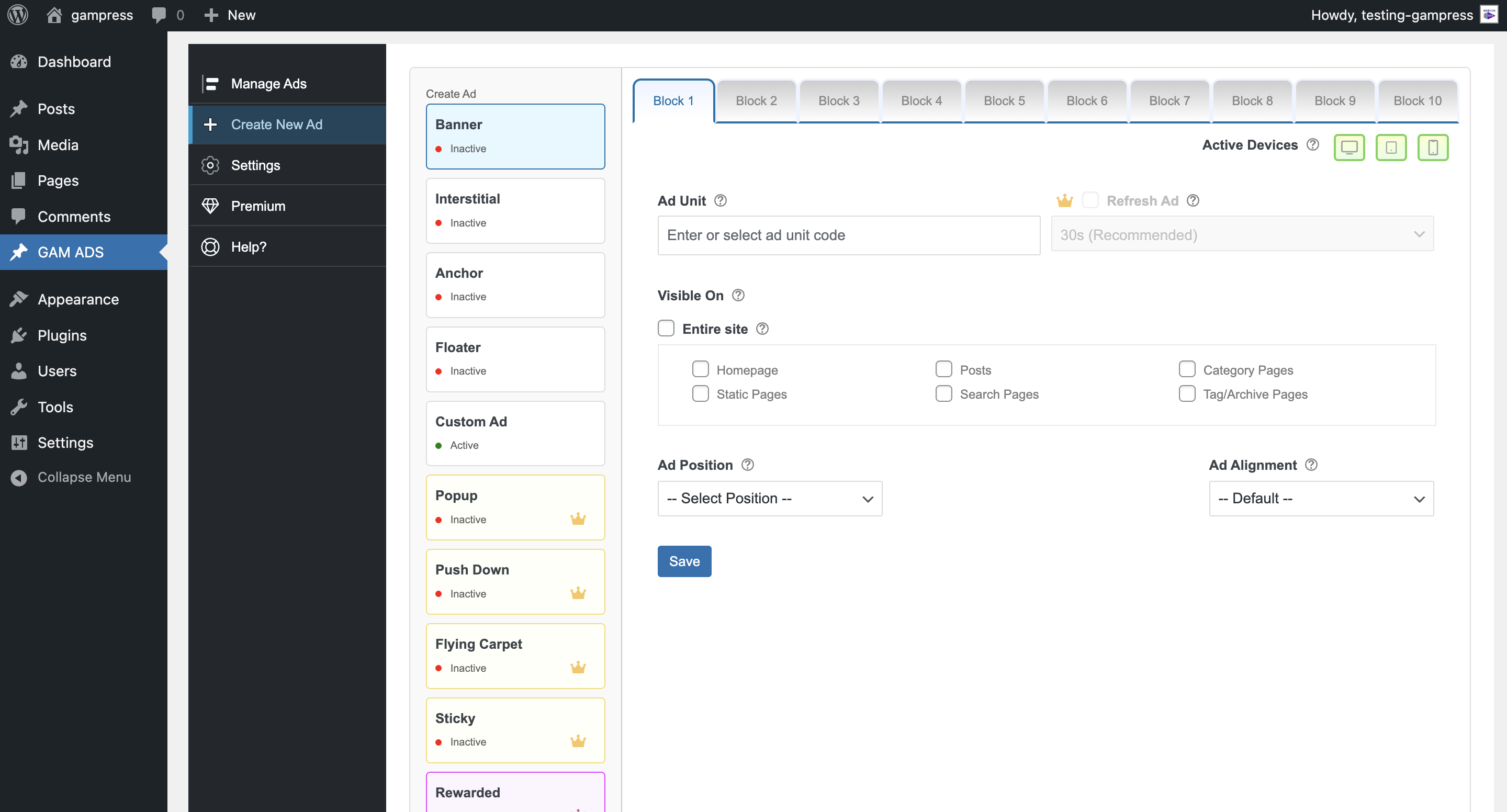This screenshot has width=1507, height=812.
Task: Open the refresh interval dropdown showing 30s
Action: click(x=1242, y=234)
